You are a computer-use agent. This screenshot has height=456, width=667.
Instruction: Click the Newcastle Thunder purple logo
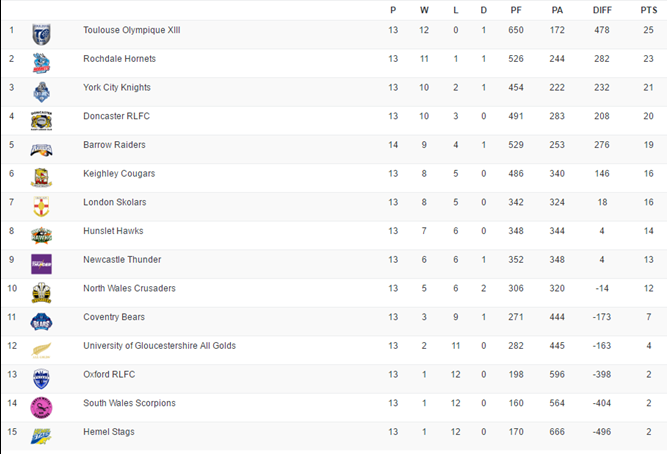pyautogui.click(x=41, y=264)
